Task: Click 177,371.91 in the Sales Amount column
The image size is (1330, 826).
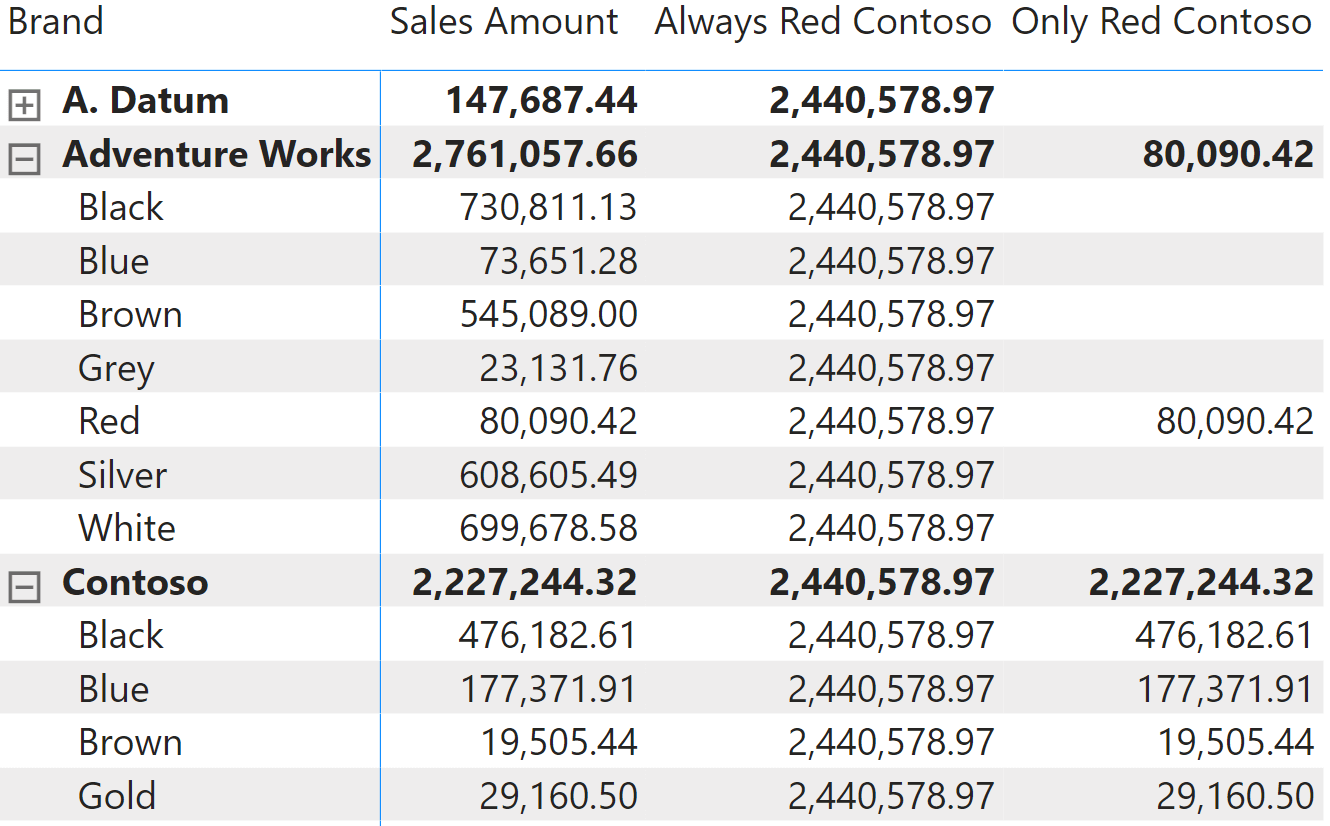Action: (548, 689)
